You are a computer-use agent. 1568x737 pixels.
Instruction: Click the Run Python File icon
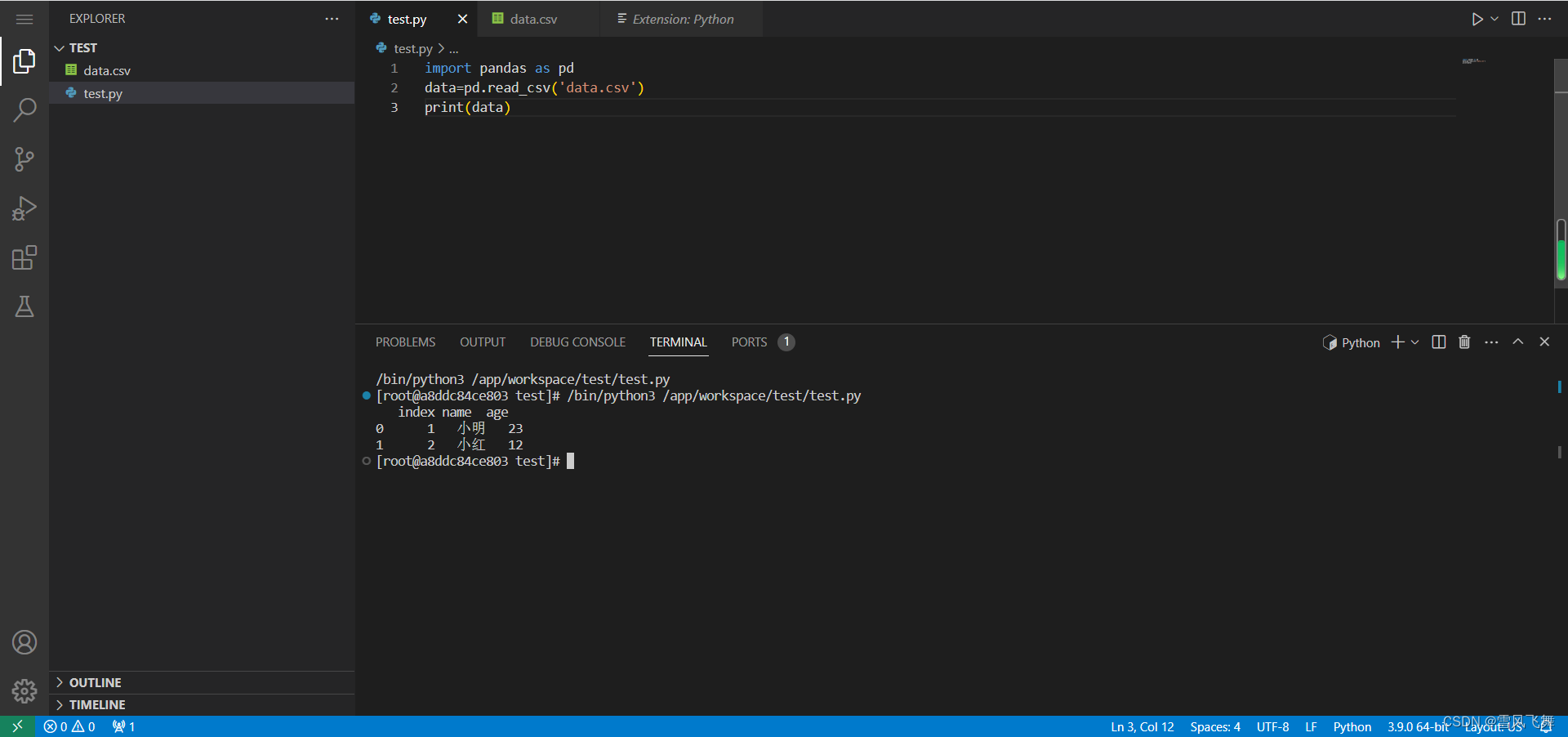point(1477,18)
